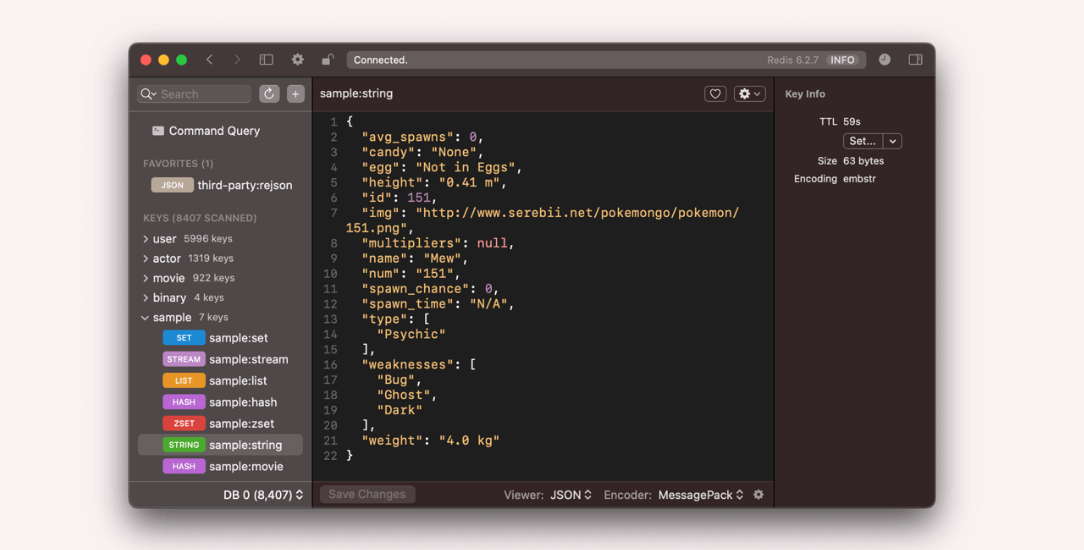Select the sample:hash key
The width and height of the screenshot is (1084, 550).
tap(243, 402)
